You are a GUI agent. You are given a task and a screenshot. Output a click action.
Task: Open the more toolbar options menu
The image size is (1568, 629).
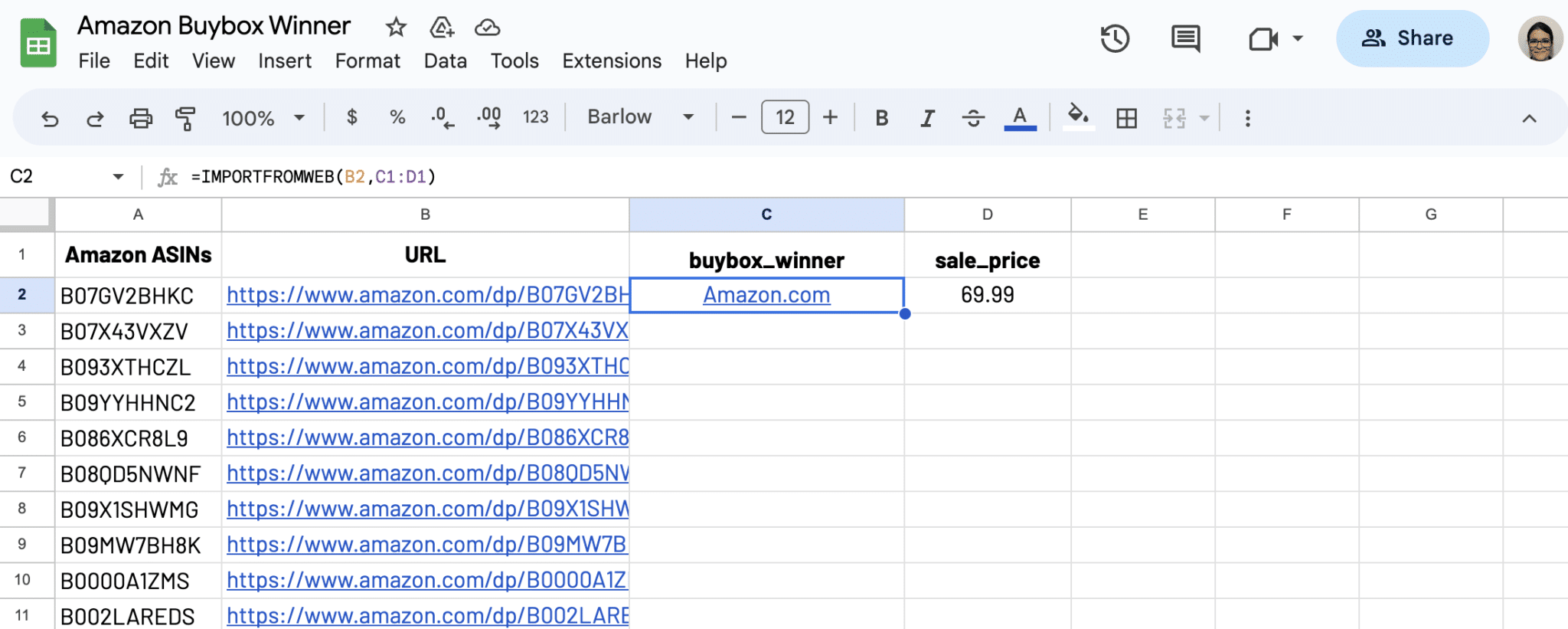pyautogui.click(x=1248, y=118)
